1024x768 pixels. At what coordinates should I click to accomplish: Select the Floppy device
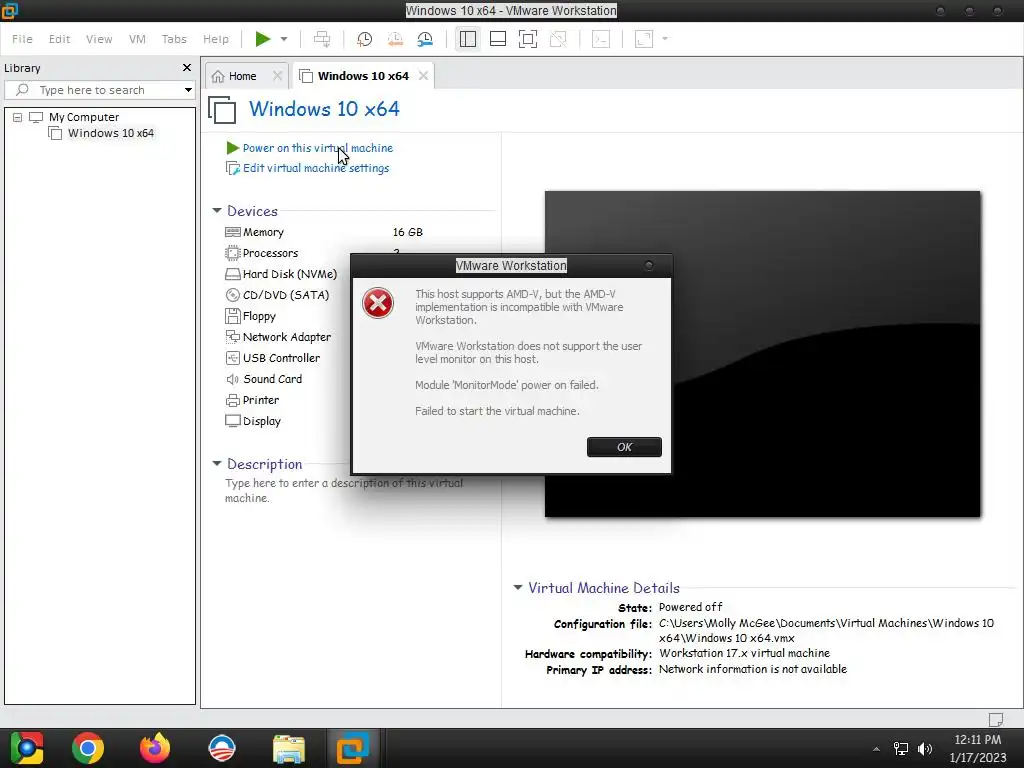coord(259,316)
